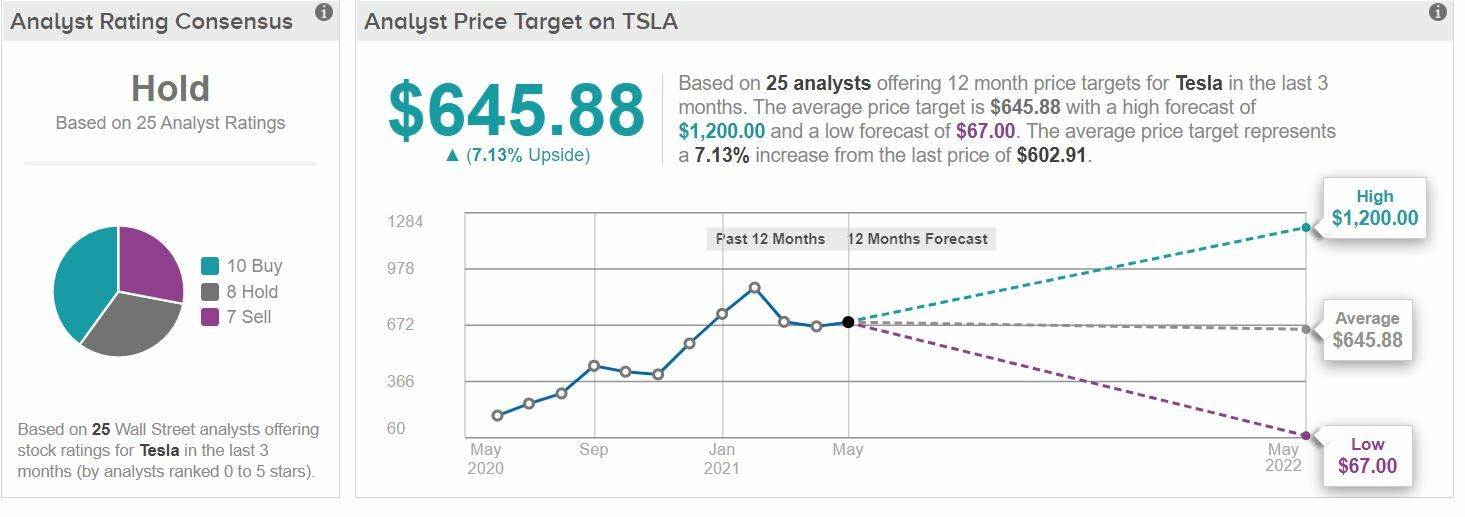Select the 12 Months Forecast label
1465x517 pixels.
click(x=917, y=239)
